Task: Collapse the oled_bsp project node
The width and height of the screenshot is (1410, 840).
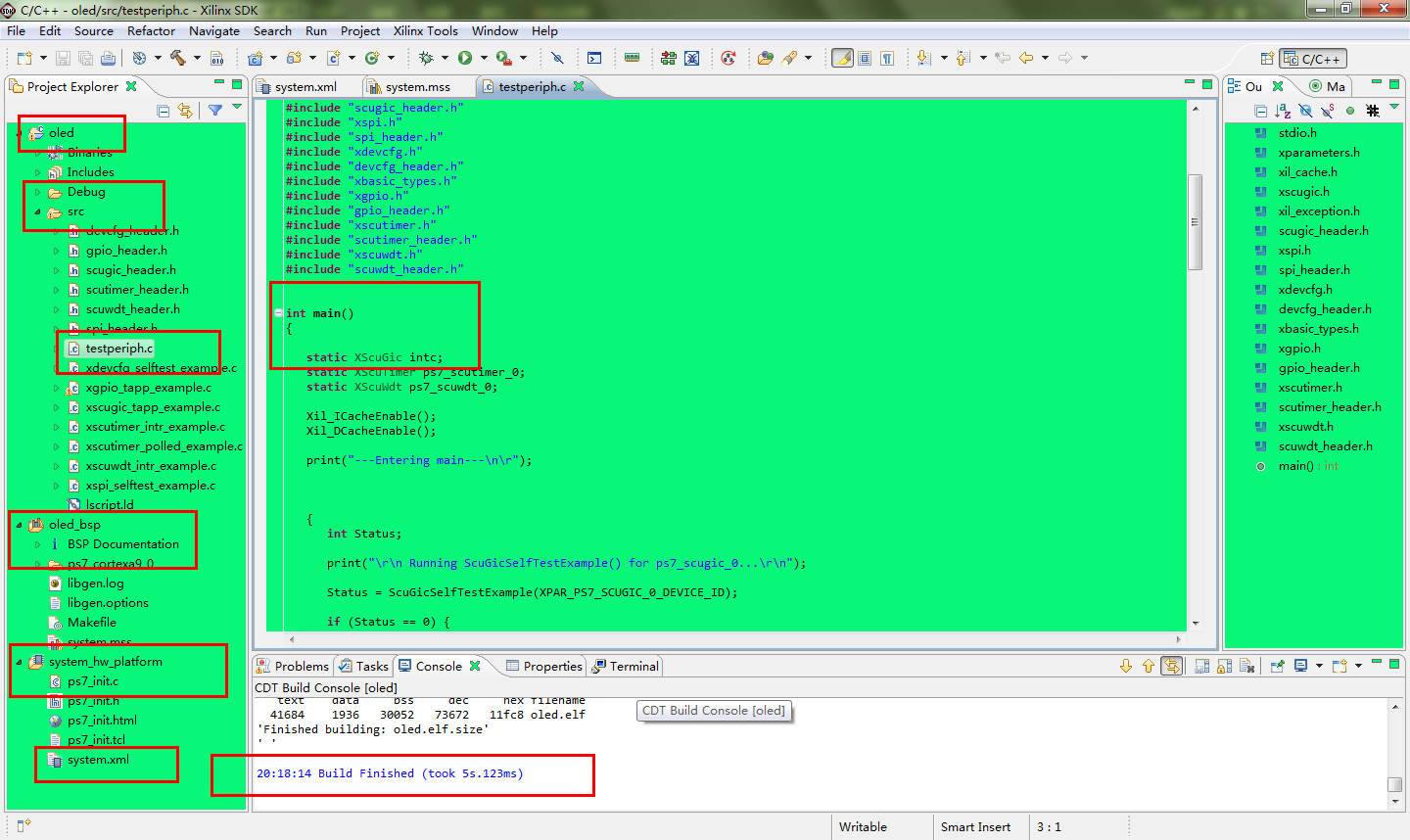Action: [19, 525]
